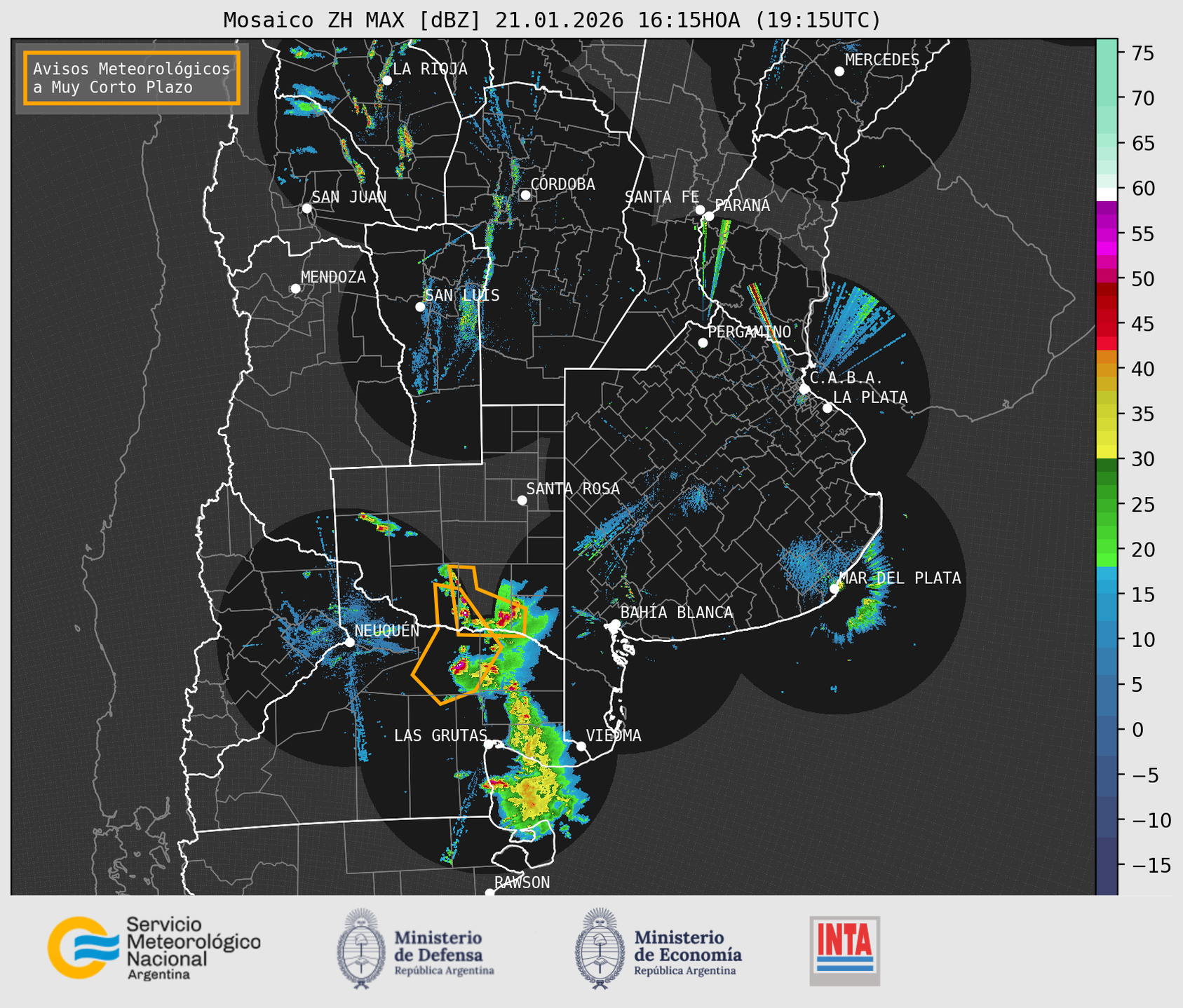Select the SANTA FE city label
The height and width of the screenshot is (1008, 1183).
(662, 198)
